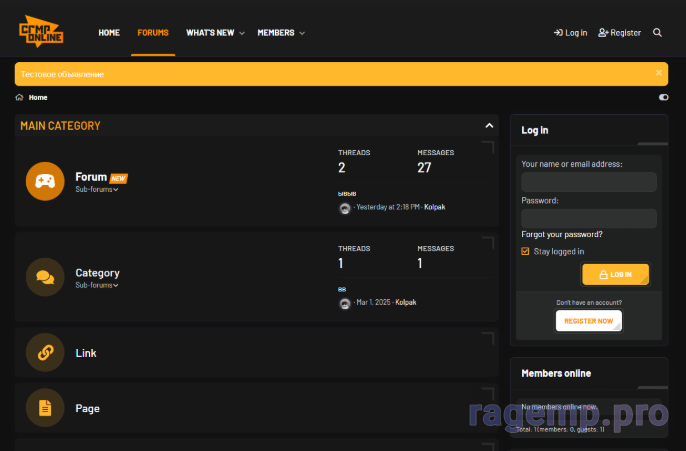The width and height of the screenshot is (686, 451).
Task: Click the home icon in breadcrumb
Action: click(x=20, y=97)
